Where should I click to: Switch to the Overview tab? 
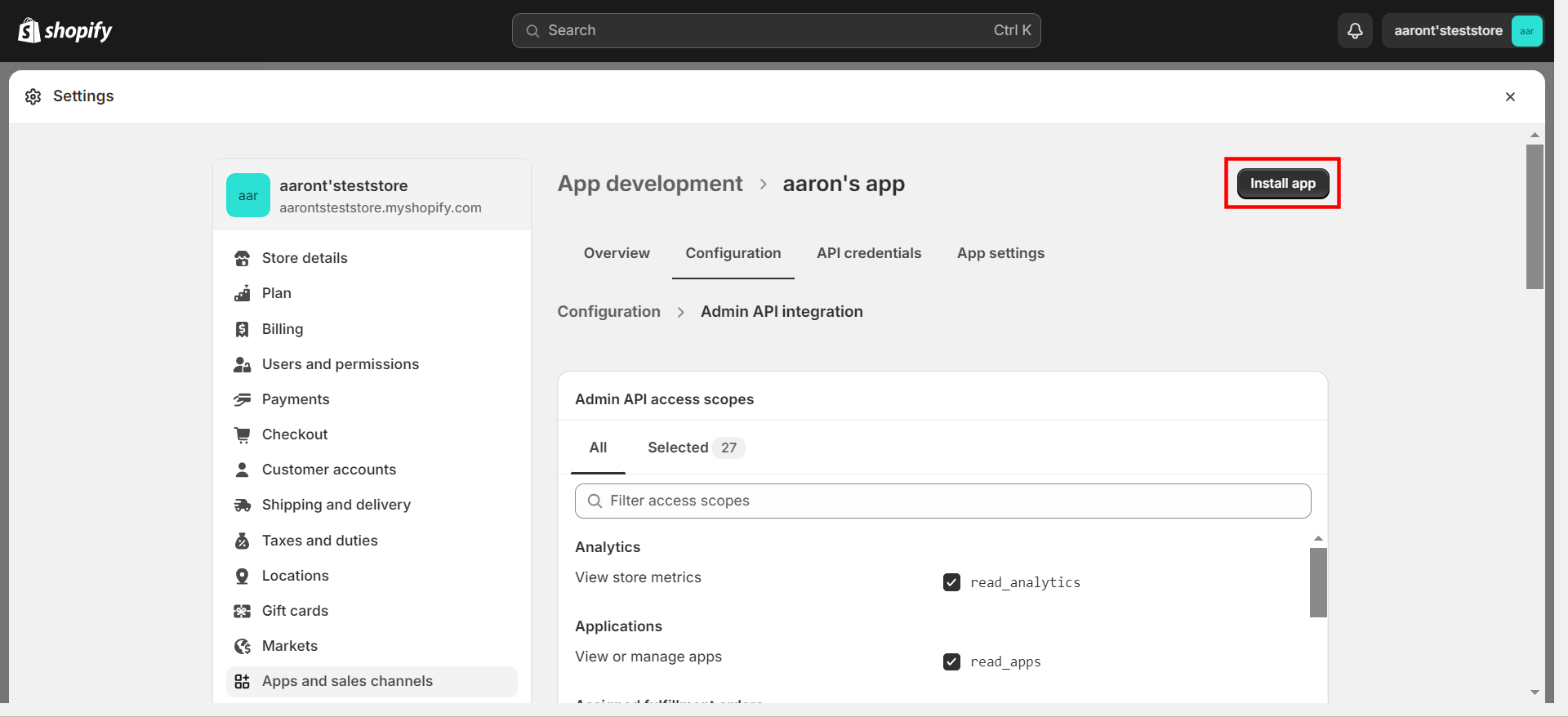(617, 253)
